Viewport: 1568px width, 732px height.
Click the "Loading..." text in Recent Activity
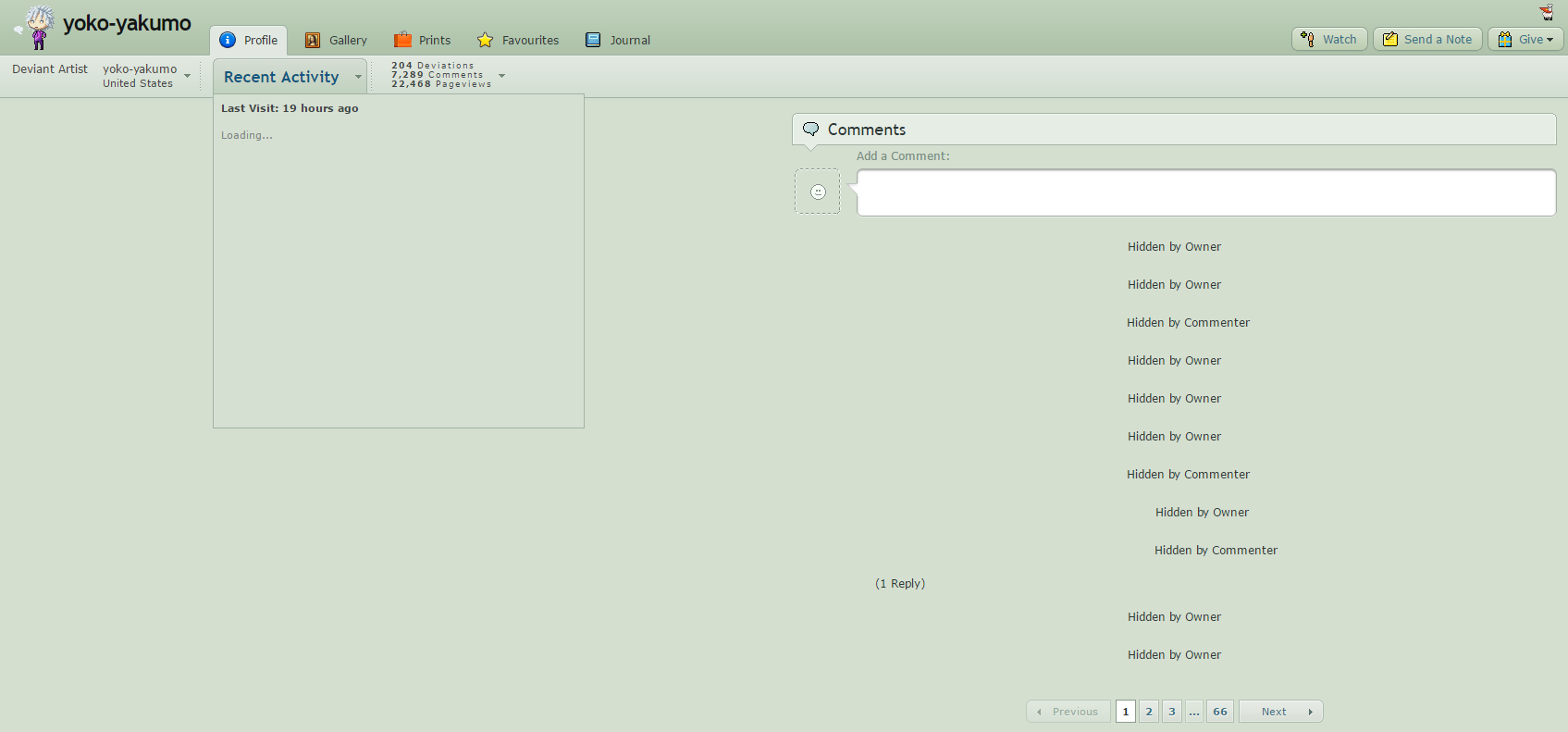click(247, 135)
